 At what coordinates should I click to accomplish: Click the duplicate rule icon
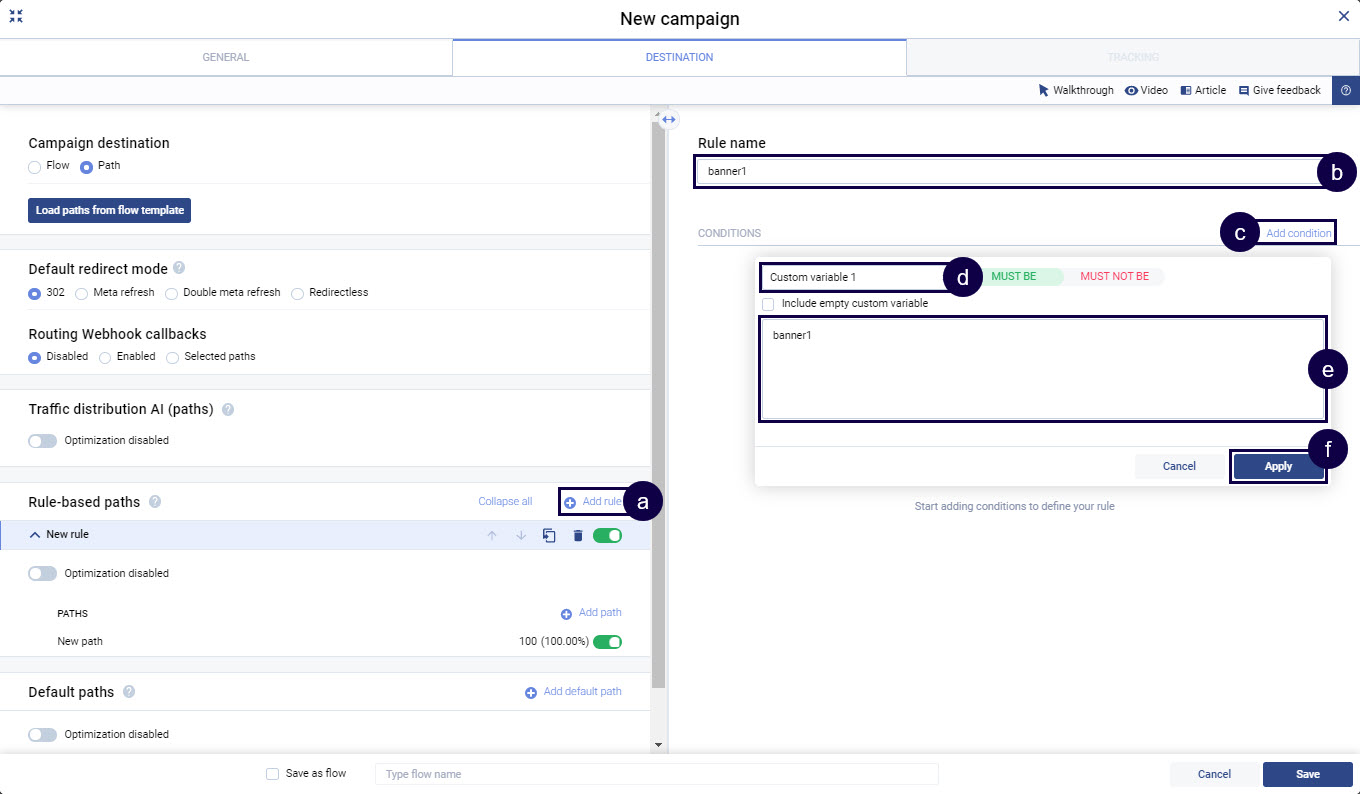(x=549, y=536)
